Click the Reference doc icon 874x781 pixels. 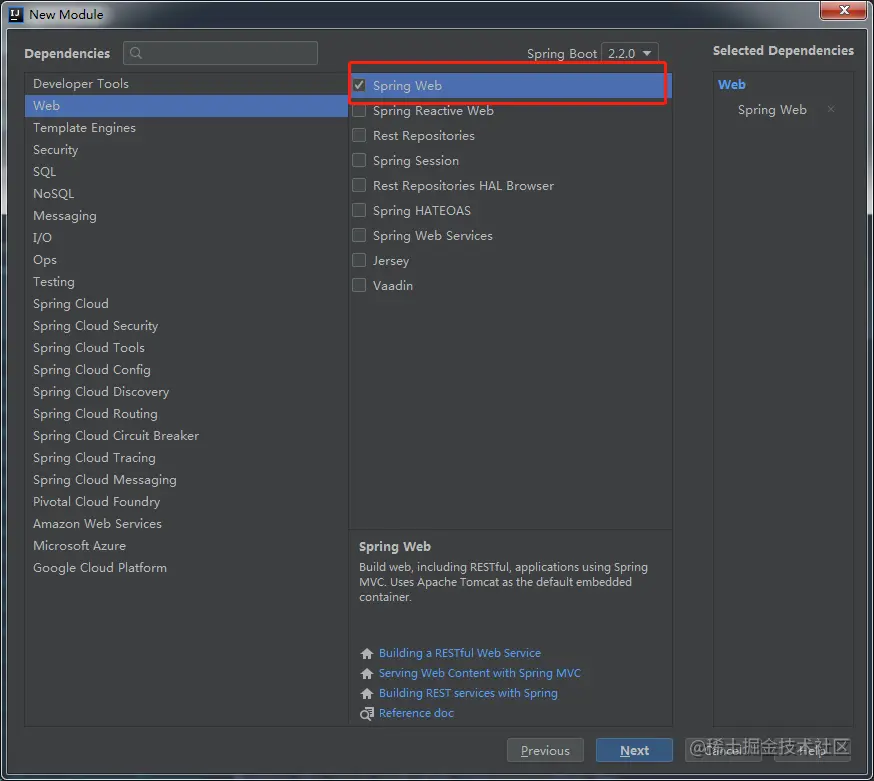click(x=367, y=714)
